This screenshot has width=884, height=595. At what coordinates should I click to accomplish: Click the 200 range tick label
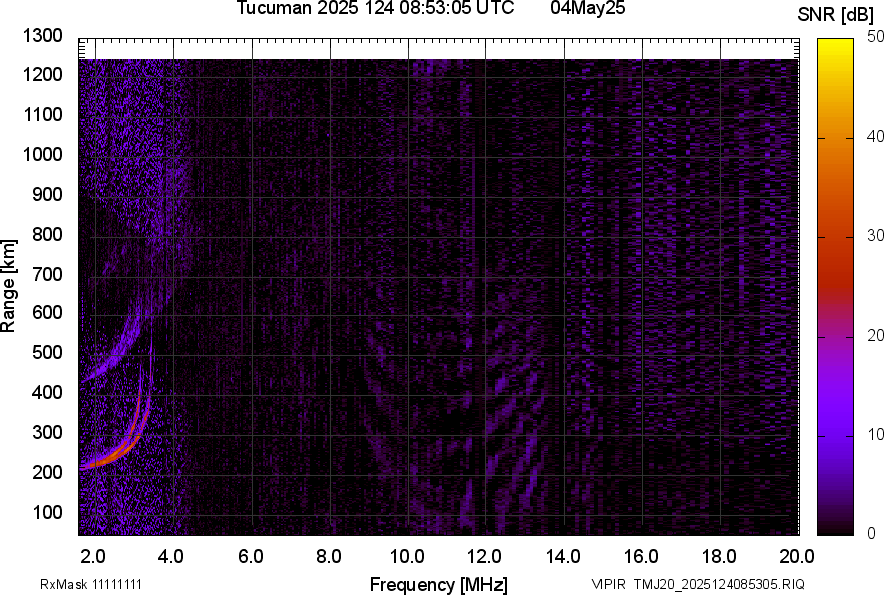[47, 472]
